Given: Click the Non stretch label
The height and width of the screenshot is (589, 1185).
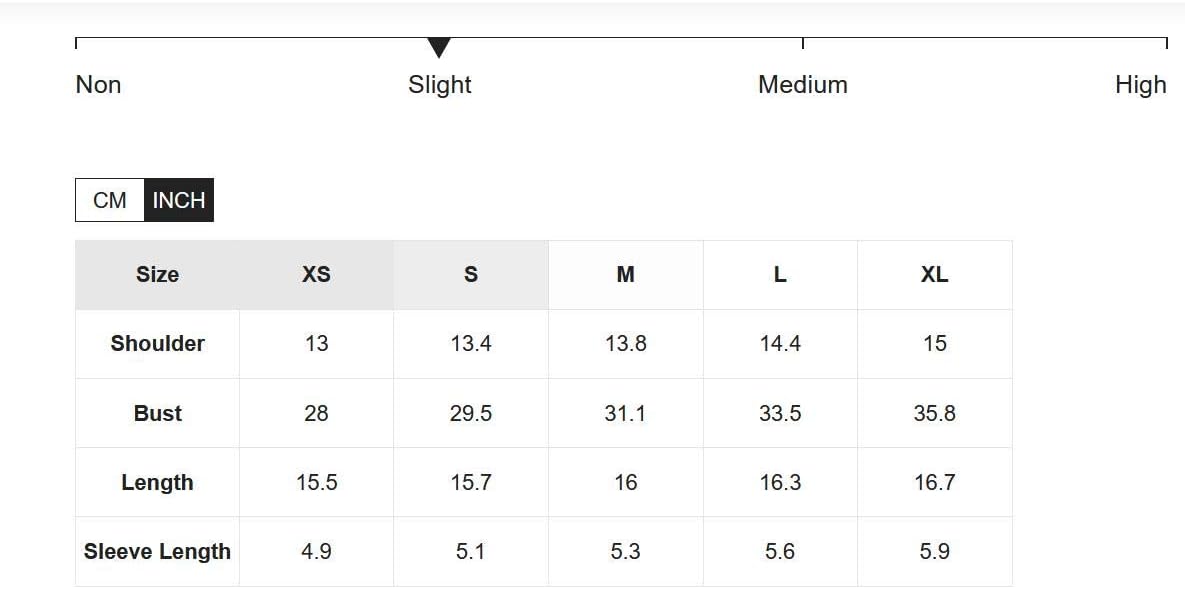Looking at the screenshot, I should 98,84.
